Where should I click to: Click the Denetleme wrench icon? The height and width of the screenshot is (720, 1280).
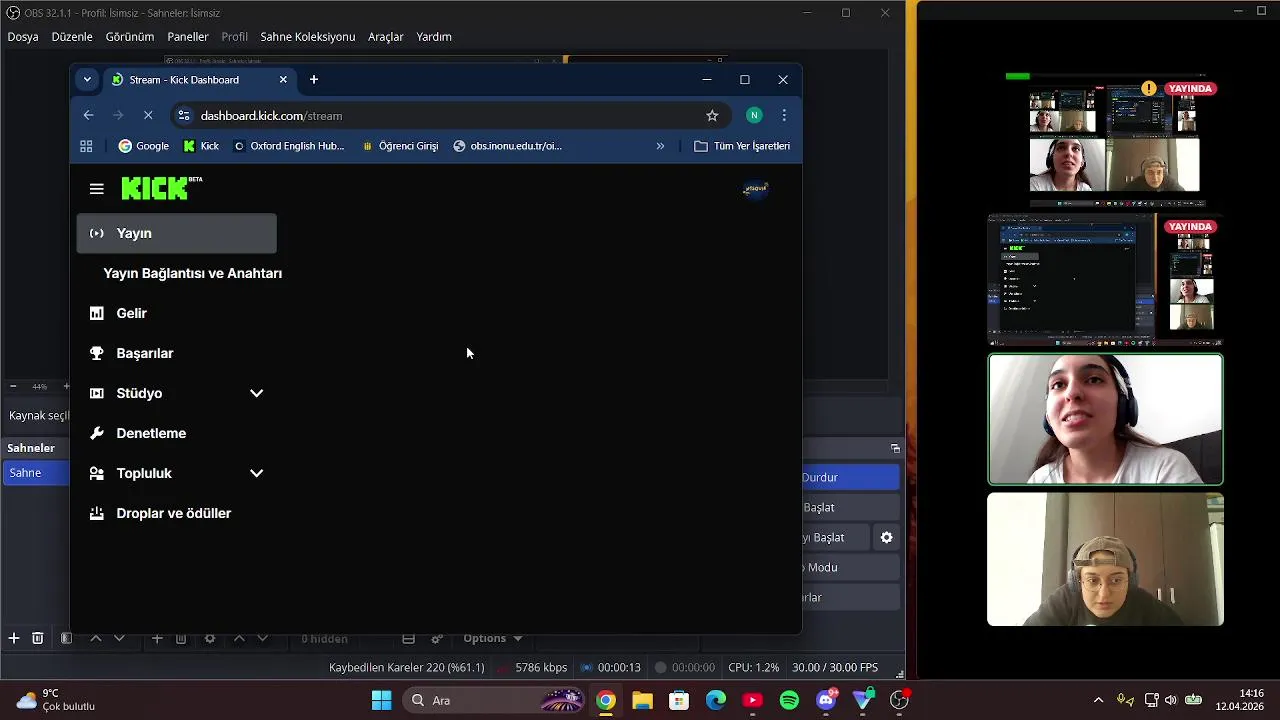(x=96, y=433)
